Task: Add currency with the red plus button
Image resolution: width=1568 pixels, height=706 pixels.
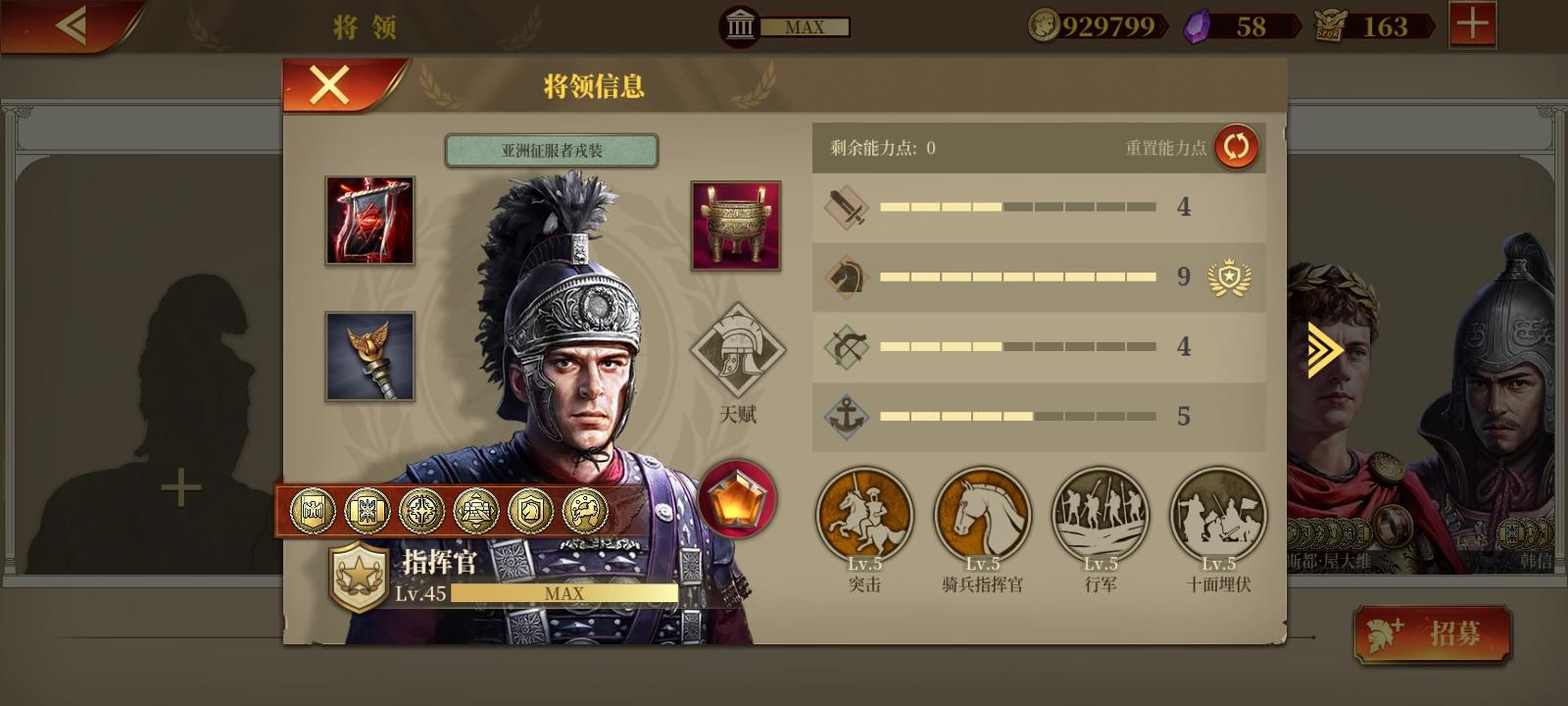Action: coord(1472,25)
